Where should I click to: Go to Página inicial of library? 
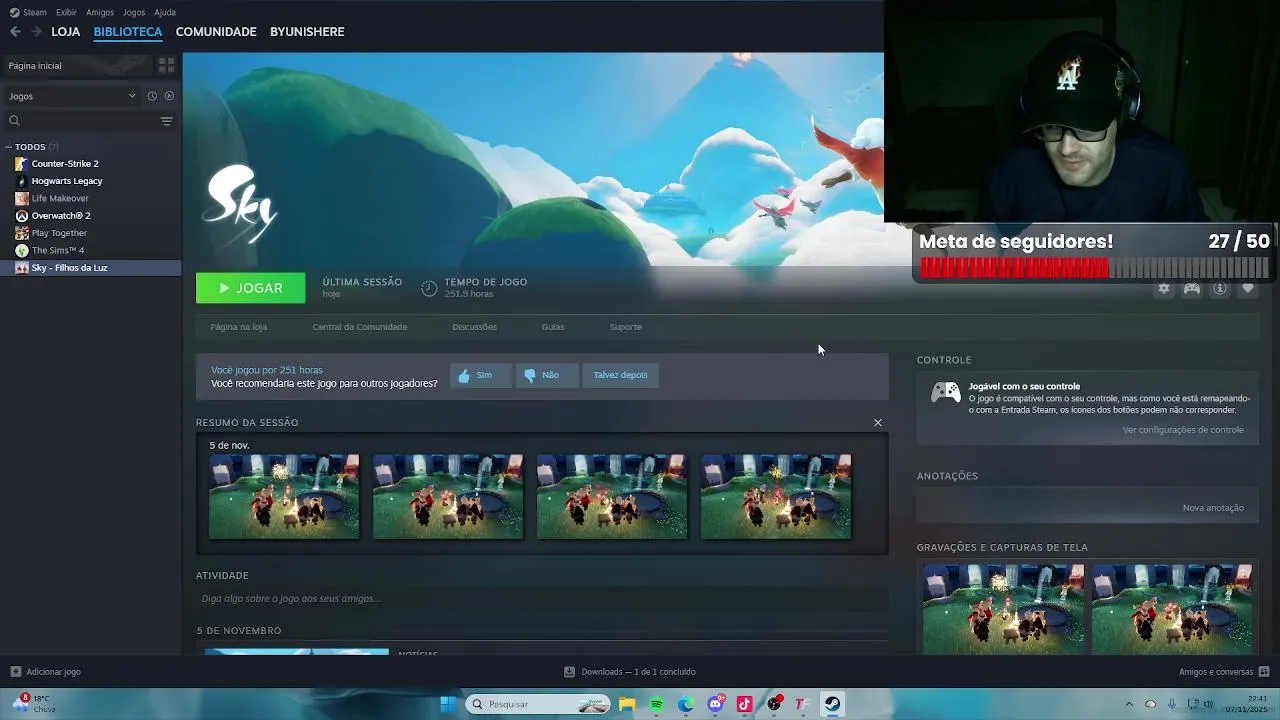pos(78,65)
